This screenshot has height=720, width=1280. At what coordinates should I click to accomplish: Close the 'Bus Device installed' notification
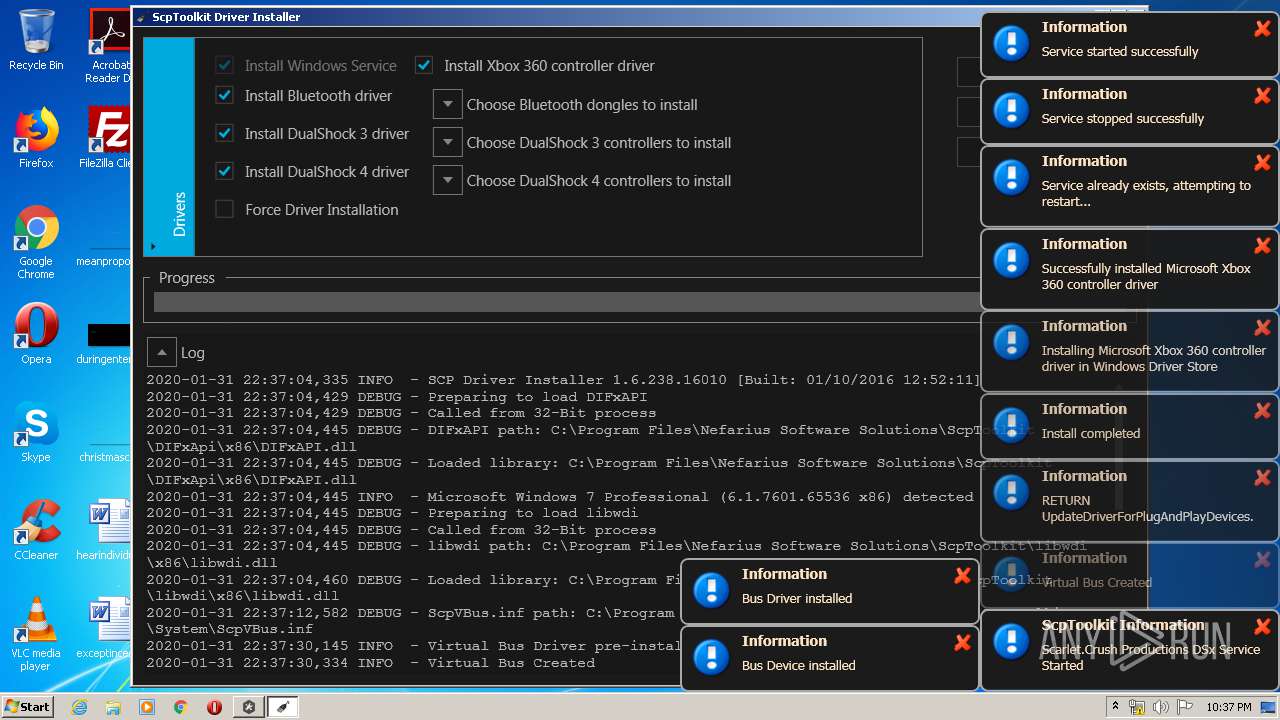point(962,643)
